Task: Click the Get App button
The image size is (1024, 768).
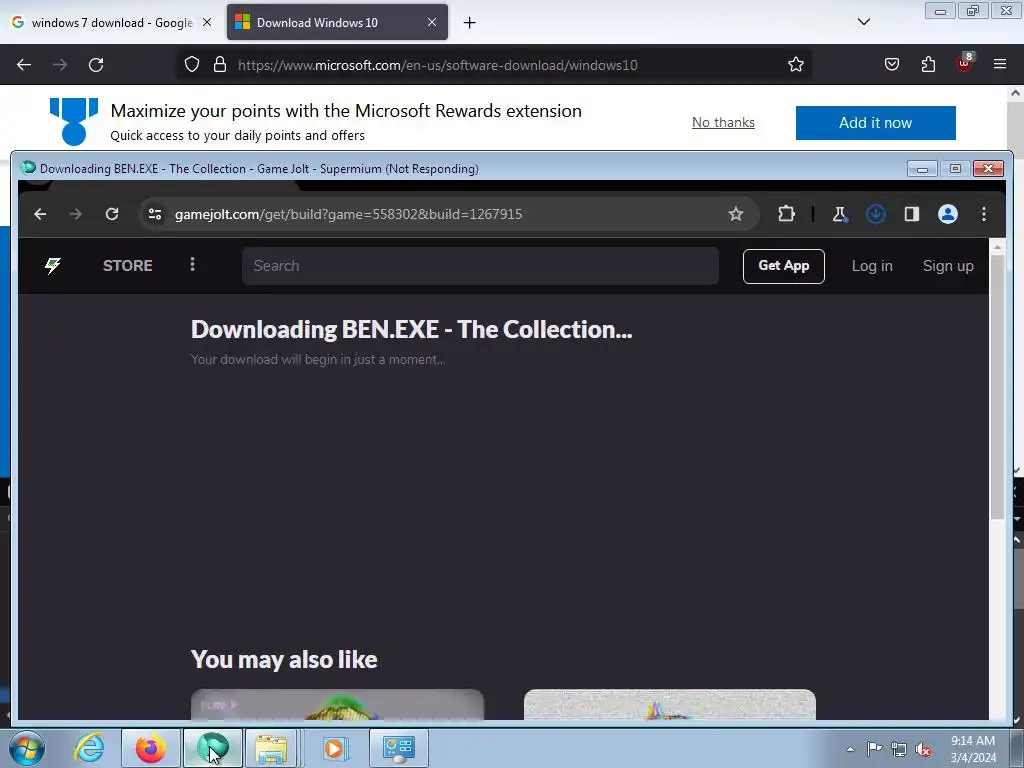Action: [784, 266]
